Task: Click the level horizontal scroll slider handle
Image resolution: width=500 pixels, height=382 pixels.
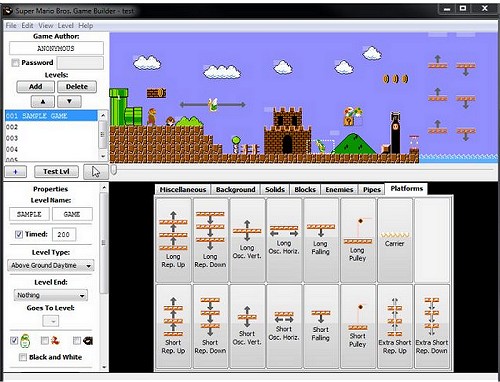Action: point(114,170)
